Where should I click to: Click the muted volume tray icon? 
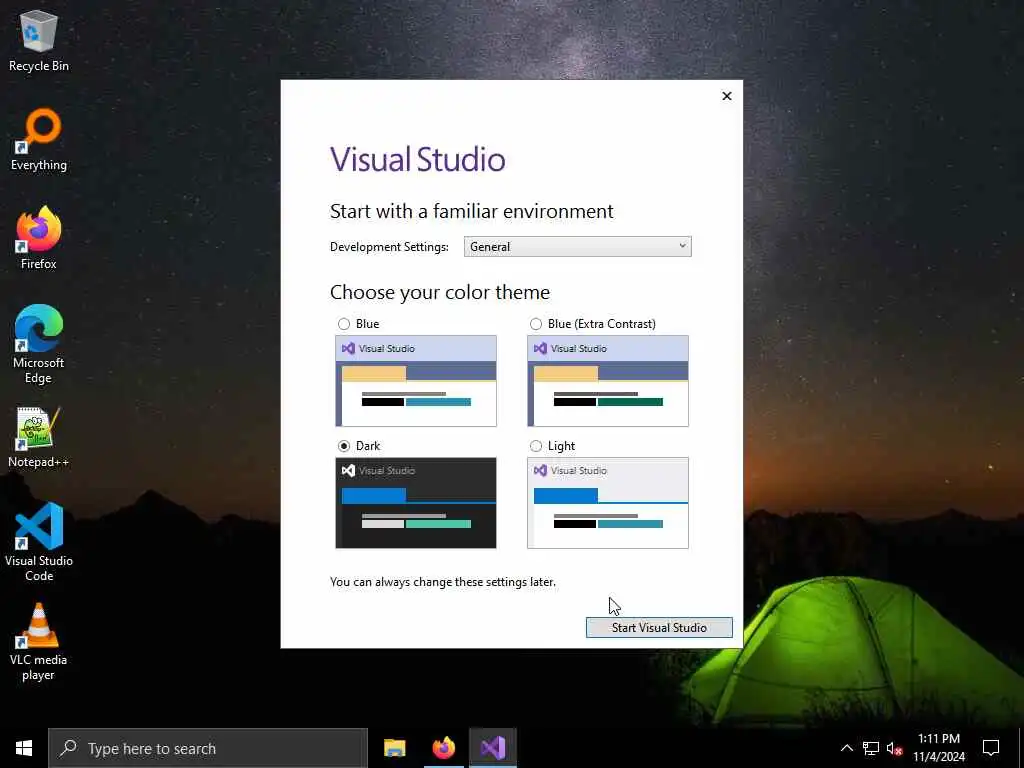coord(894,748)
